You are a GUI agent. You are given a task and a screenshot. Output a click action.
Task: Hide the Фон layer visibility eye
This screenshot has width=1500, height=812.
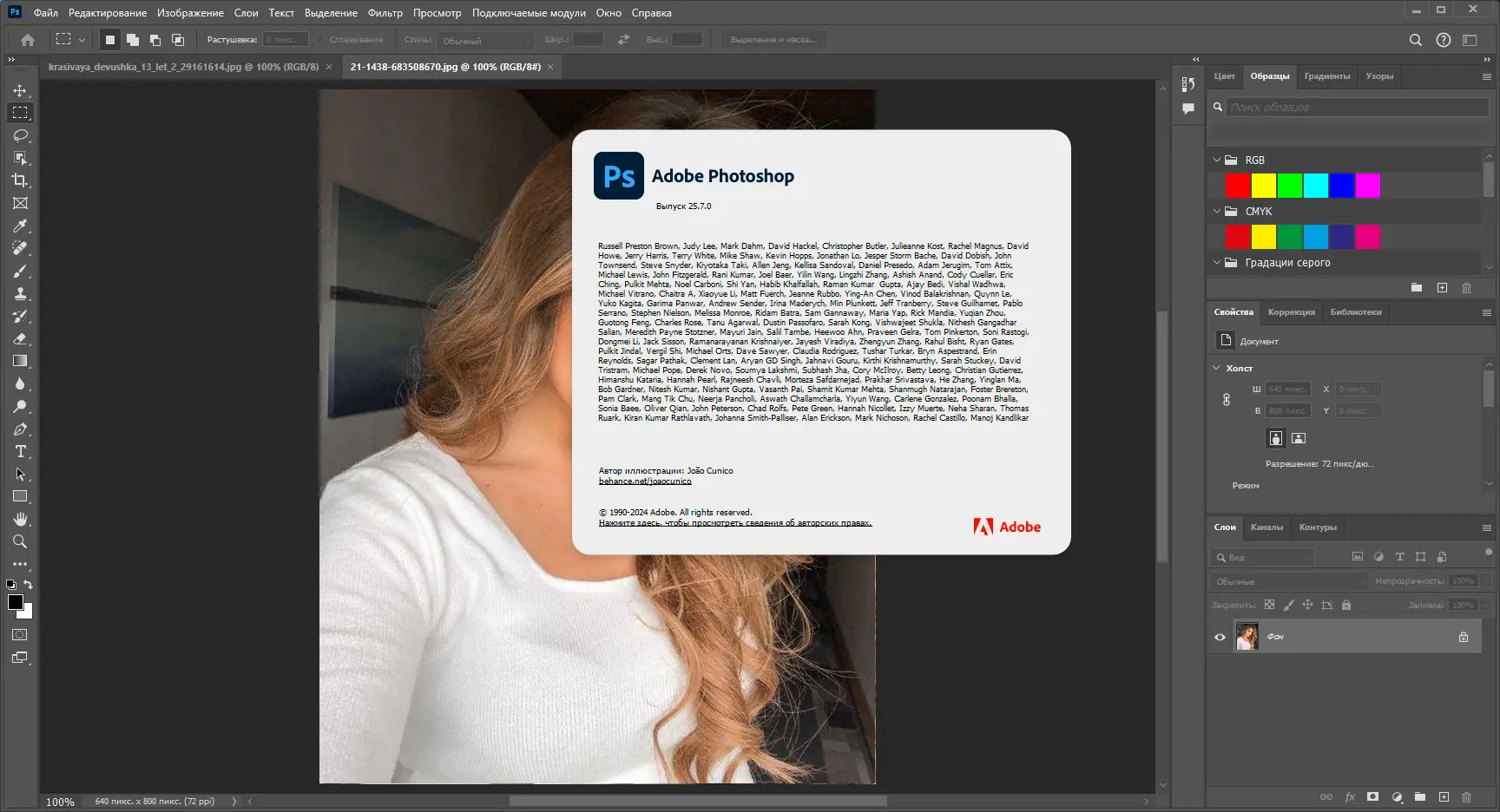click(x=1220, y=637)
